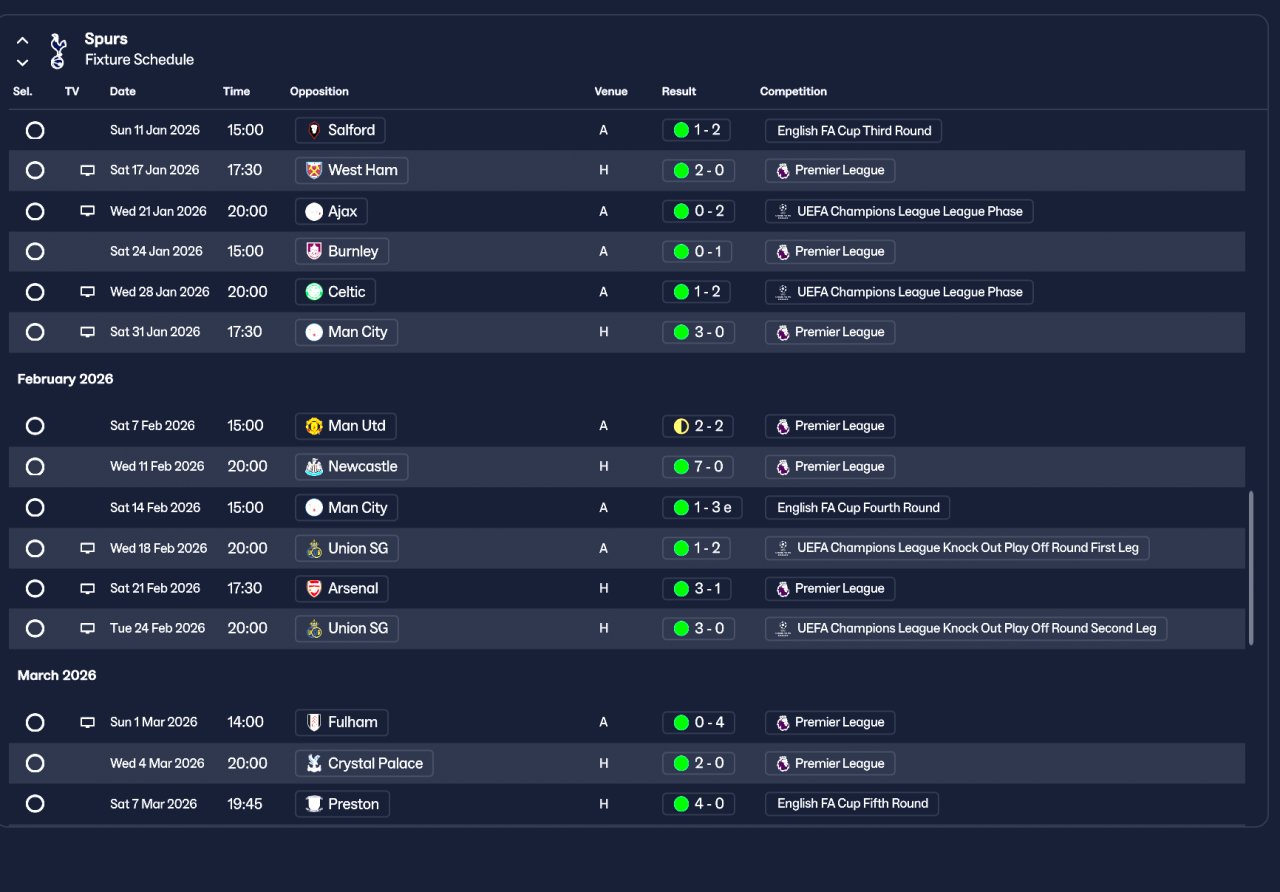Click Man City's badge on the 31 Jan fixture
This screenshot has height=892, width=1280.
314,332
